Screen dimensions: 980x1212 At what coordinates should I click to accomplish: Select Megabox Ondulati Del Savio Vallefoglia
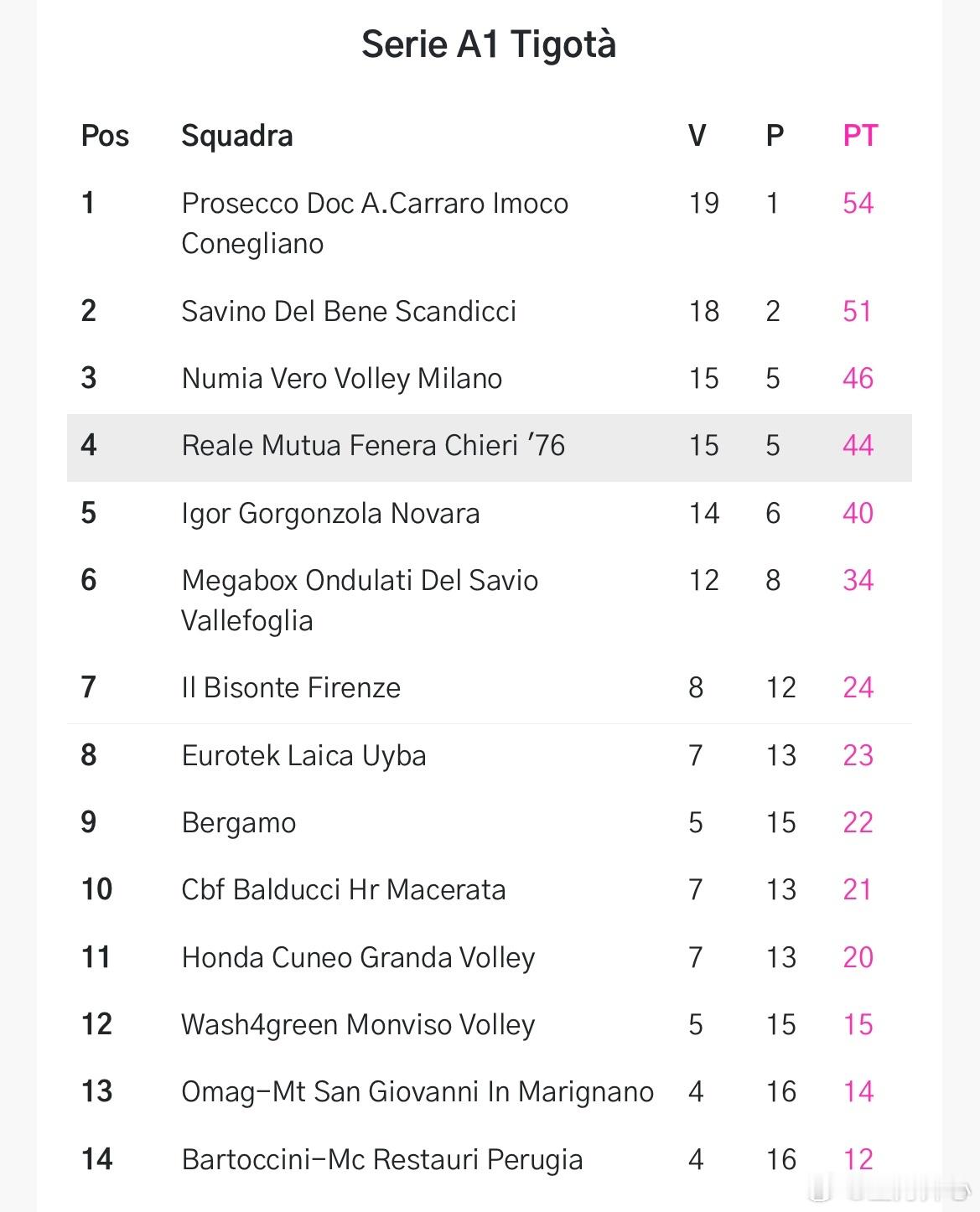(360, 600)
